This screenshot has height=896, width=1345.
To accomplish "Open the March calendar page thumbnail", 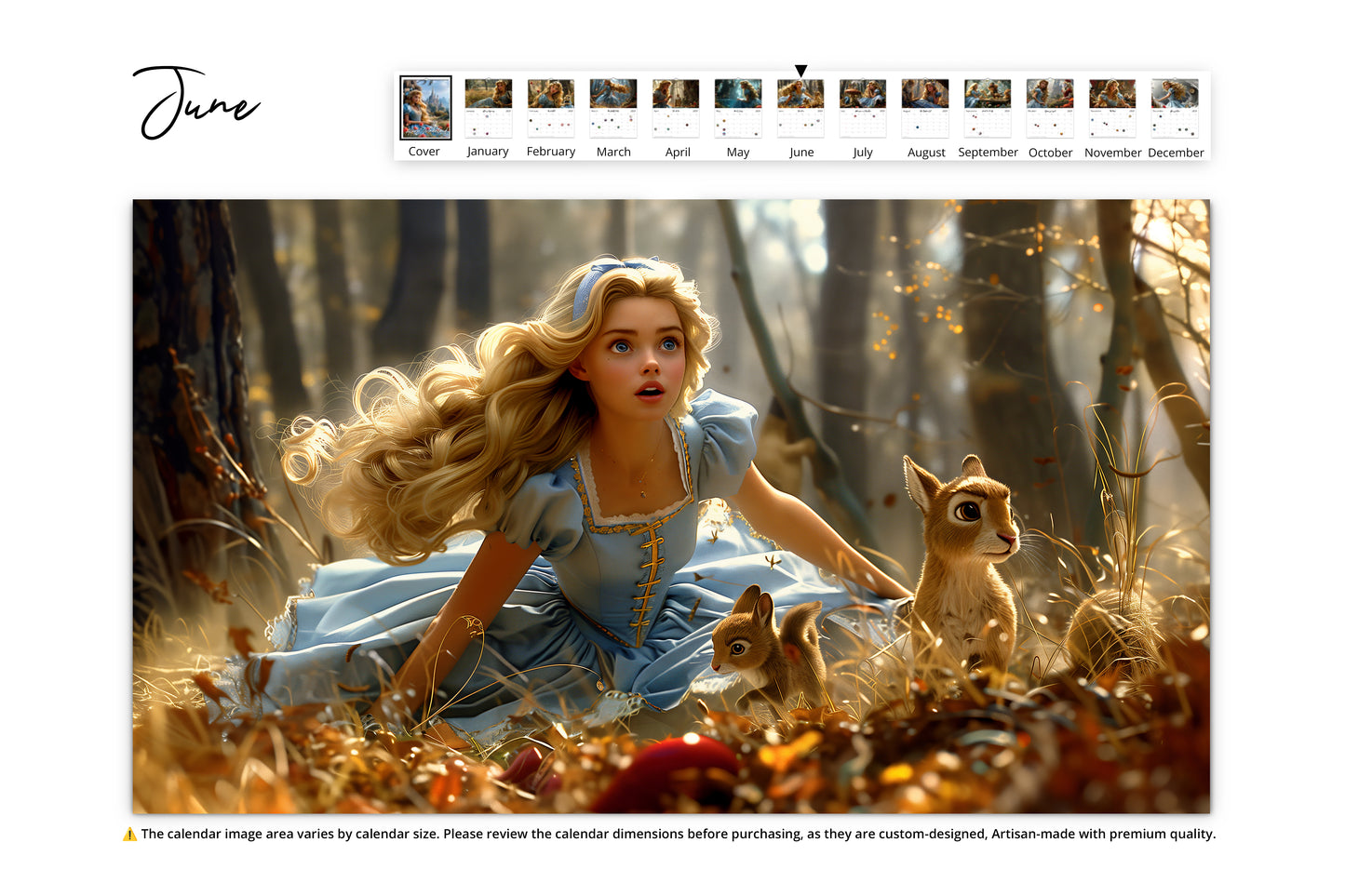I will click(x=613, y=108).
